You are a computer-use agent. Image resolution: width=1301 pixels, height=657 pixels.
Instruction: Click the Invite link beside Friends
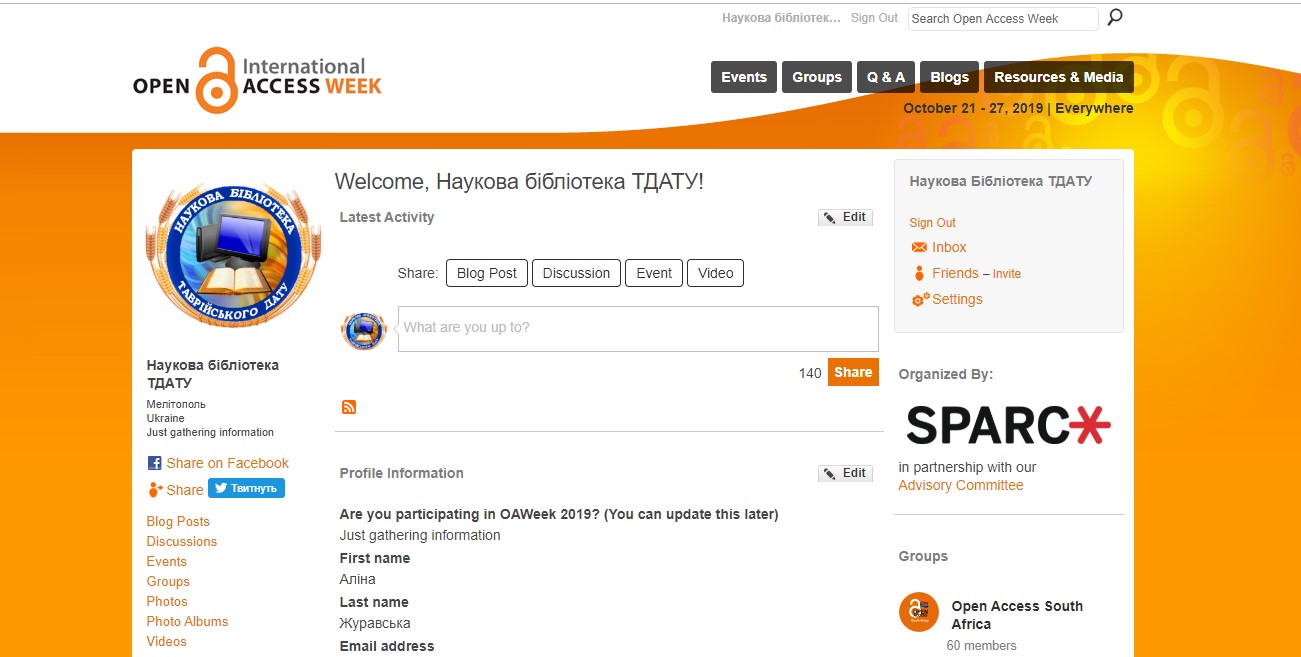tap(1007, 274)
